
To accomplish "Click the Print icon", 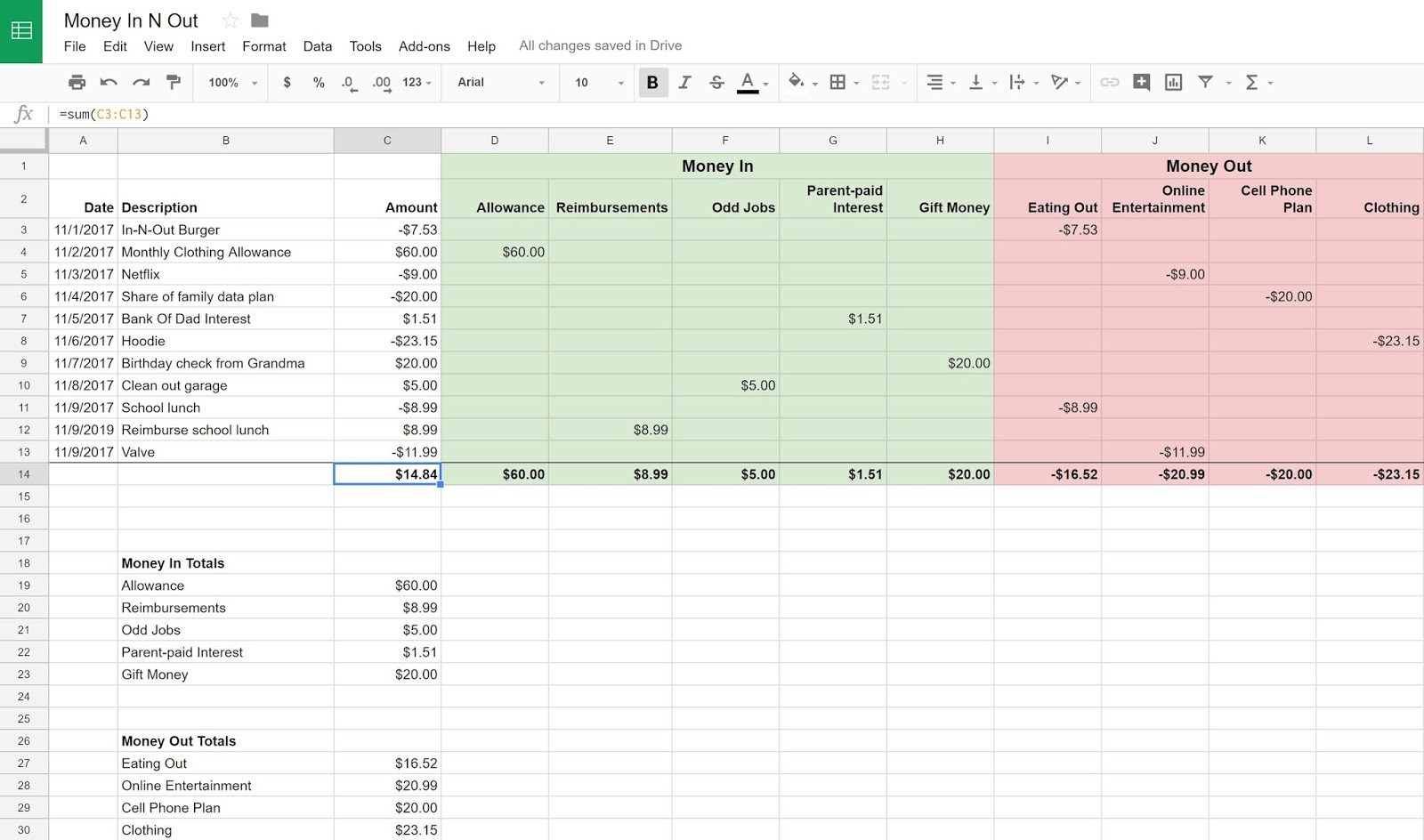I will 77,82.
